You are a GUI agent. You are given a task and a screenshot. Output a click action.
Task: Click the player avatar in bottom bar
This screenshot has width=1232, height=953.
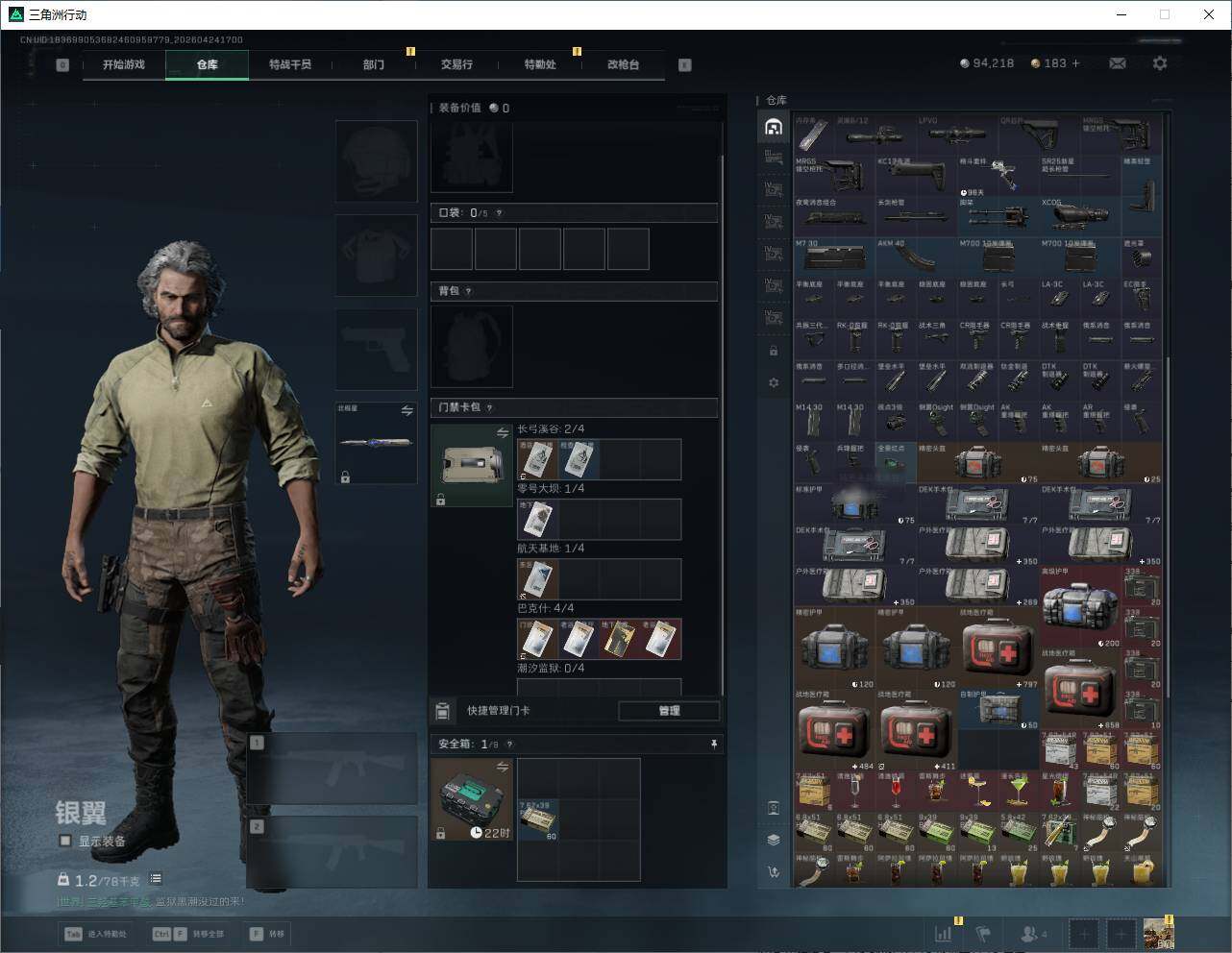tap(1159, 933)
